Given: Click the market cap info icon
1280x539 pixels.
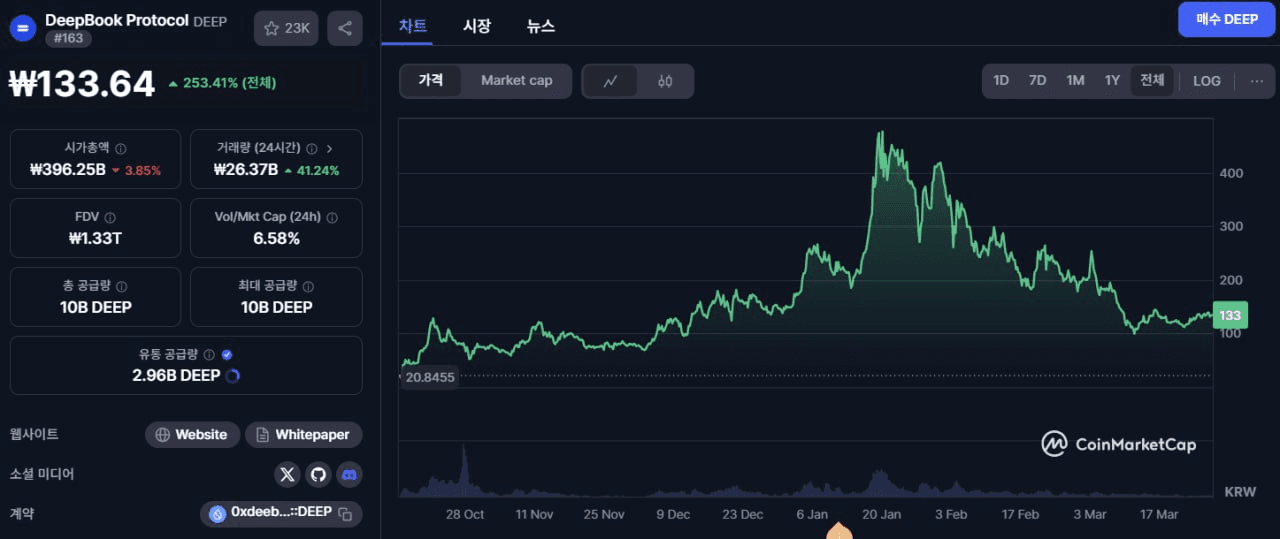Looking at the screenshot, I should pos(121,148).
